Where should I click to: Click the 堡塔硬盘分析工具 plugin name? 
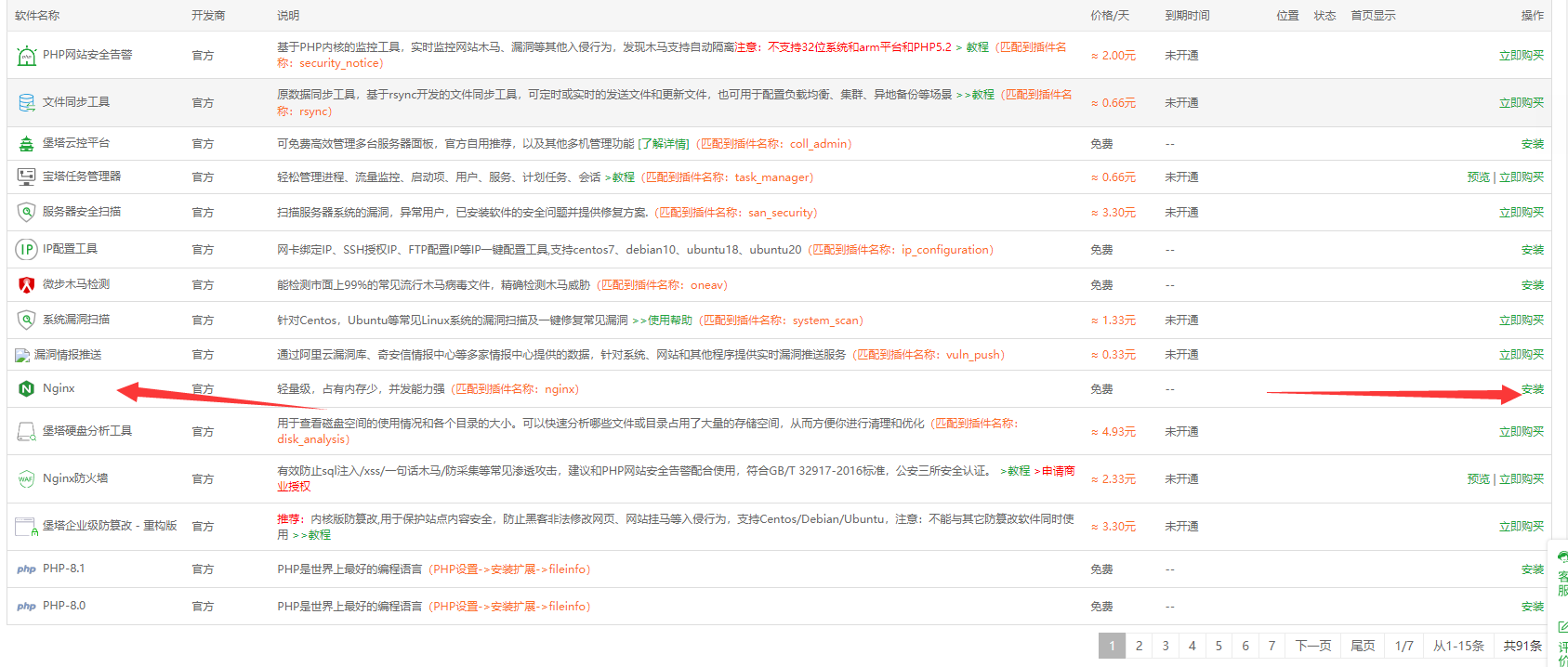[x=87, y=431]
